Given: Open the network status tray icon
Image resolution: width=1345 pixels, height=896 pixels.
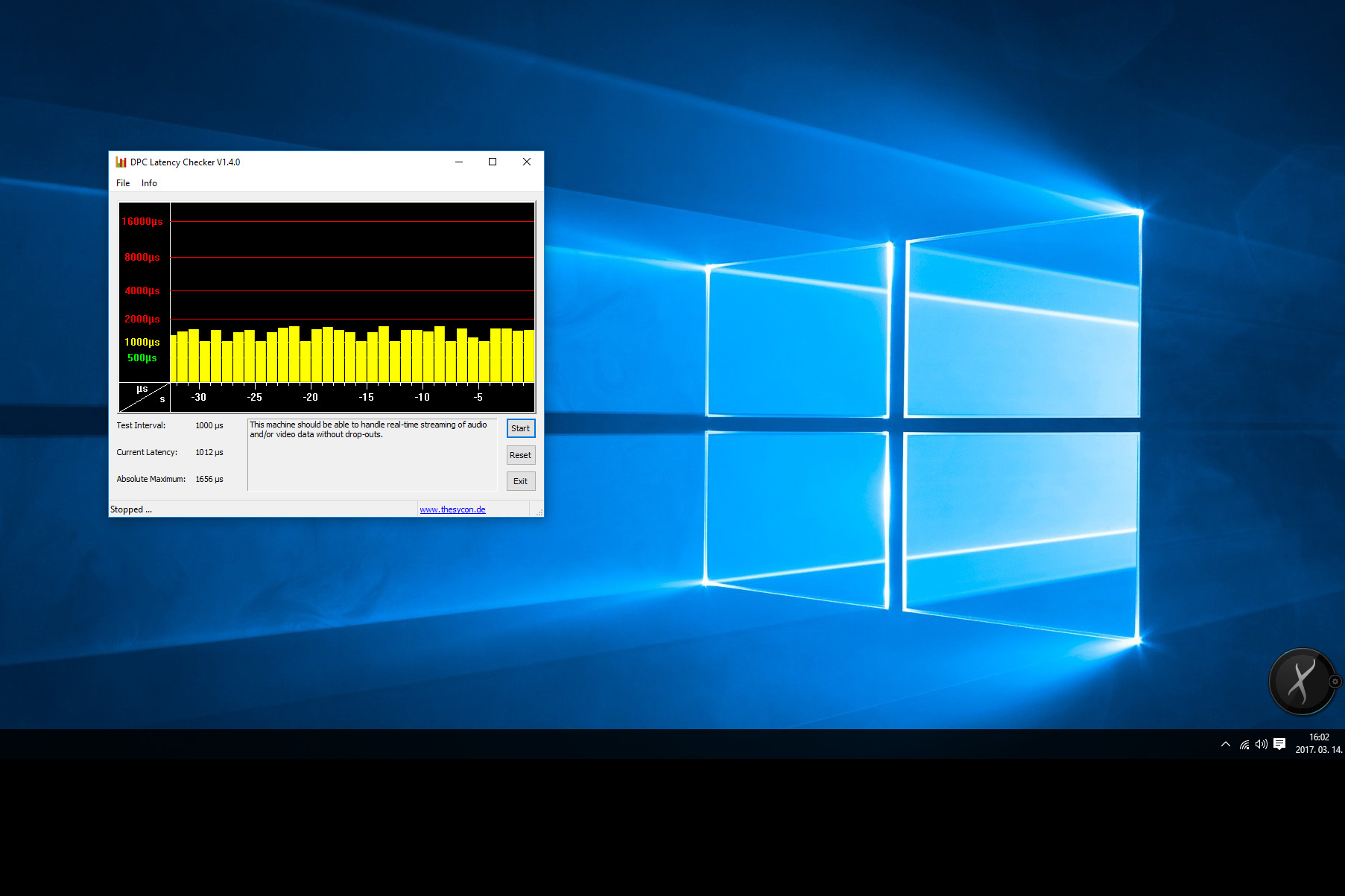Looking at the screenshot, I should pos(1244,744).
